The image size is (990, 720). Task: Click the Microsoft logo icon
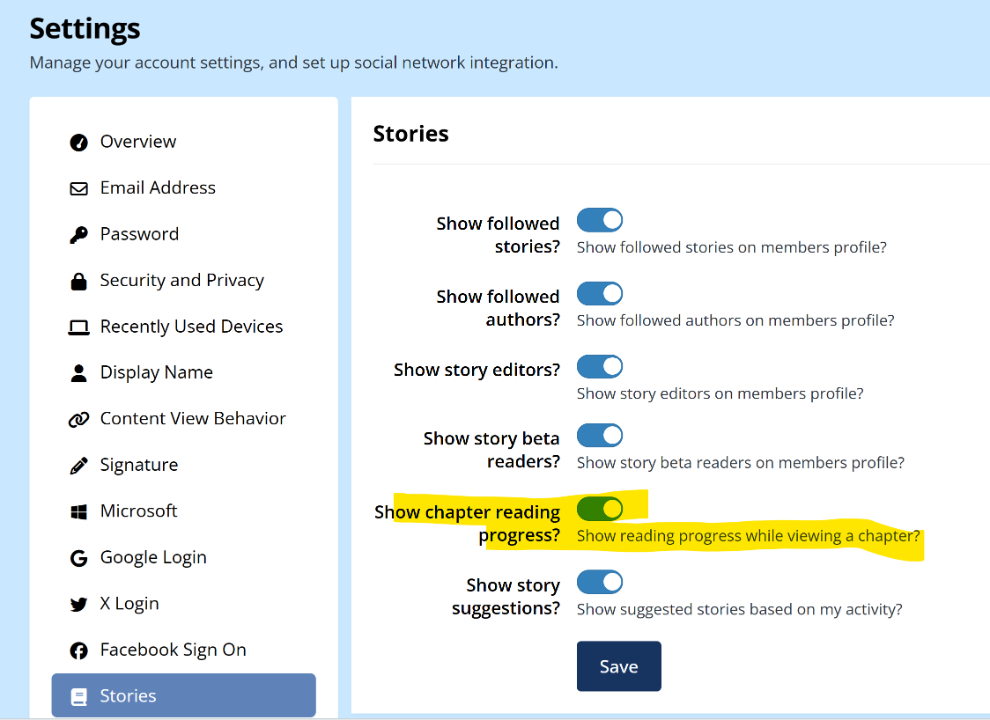click(78, 512)
